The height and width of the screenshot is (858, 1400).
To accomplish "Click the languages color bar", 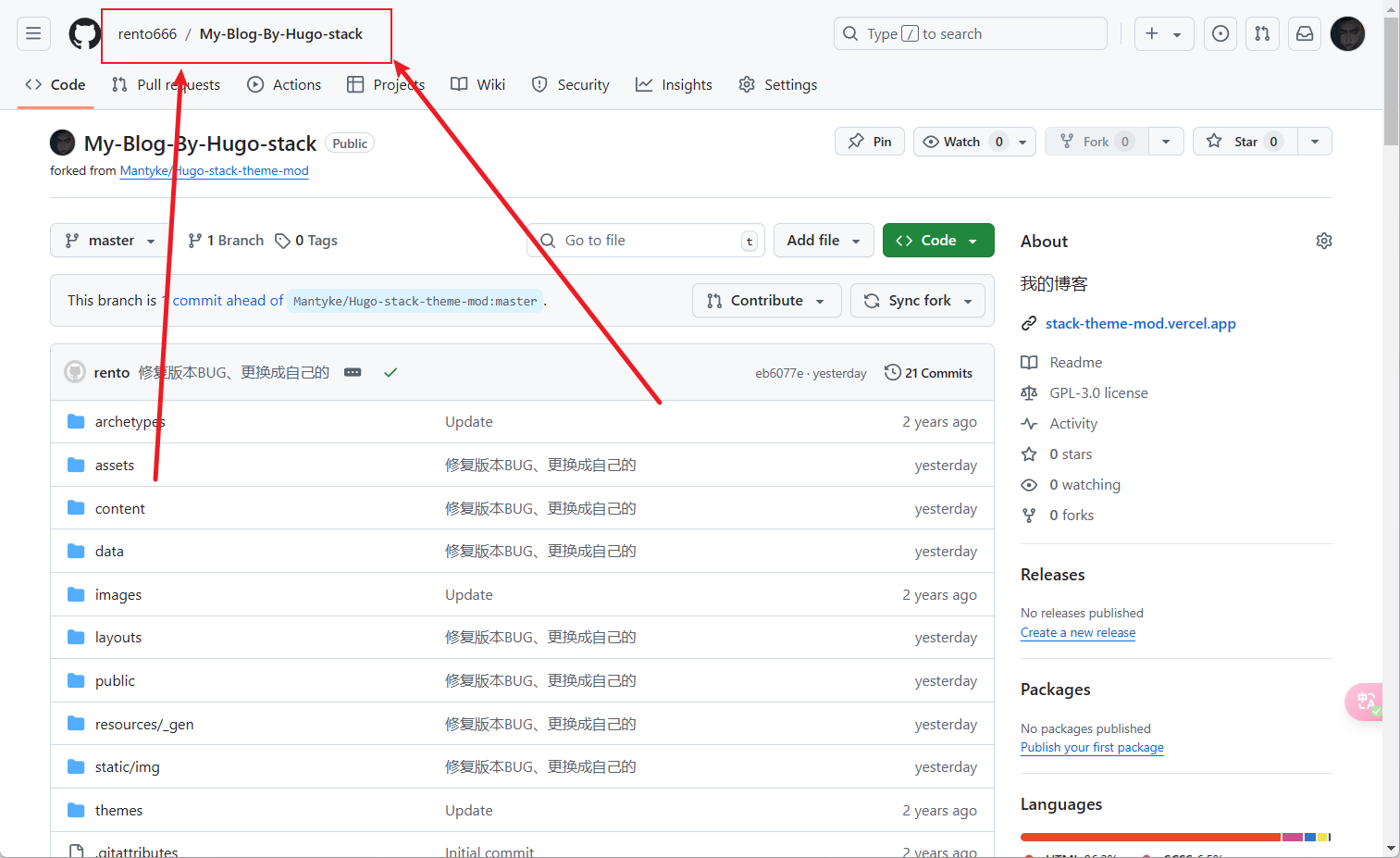I will (x=1175, y=837).
